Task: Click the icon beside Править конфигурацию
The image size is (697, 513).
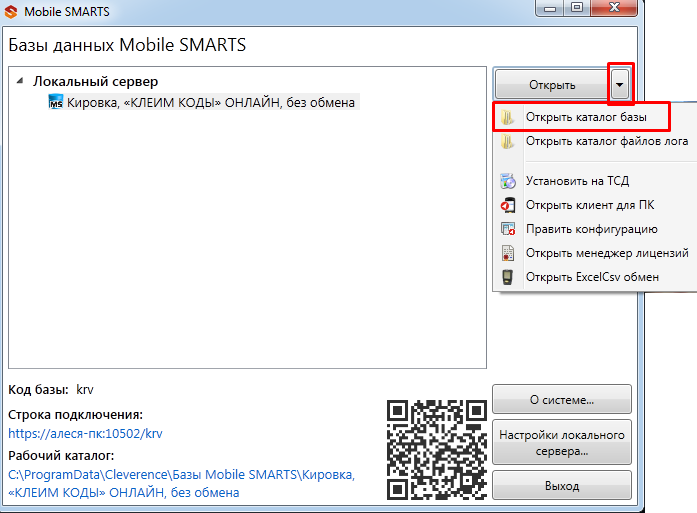Action: coord(508,229)
